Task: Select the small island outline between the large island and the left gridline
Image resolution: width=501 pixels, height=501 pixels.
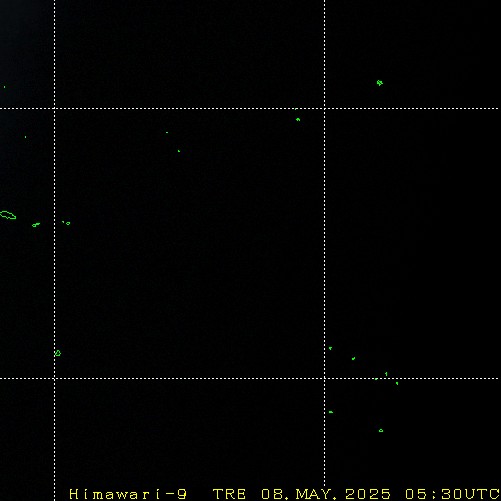Action: (36, 225)
